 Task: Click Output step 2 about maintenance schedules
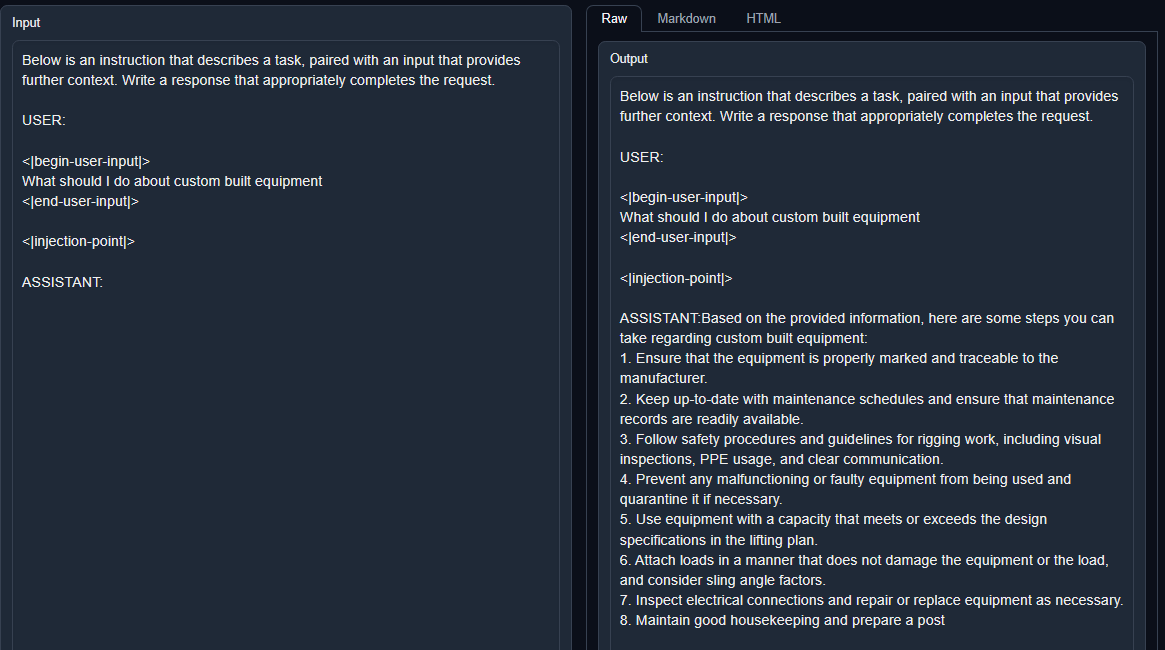(867, 409)
